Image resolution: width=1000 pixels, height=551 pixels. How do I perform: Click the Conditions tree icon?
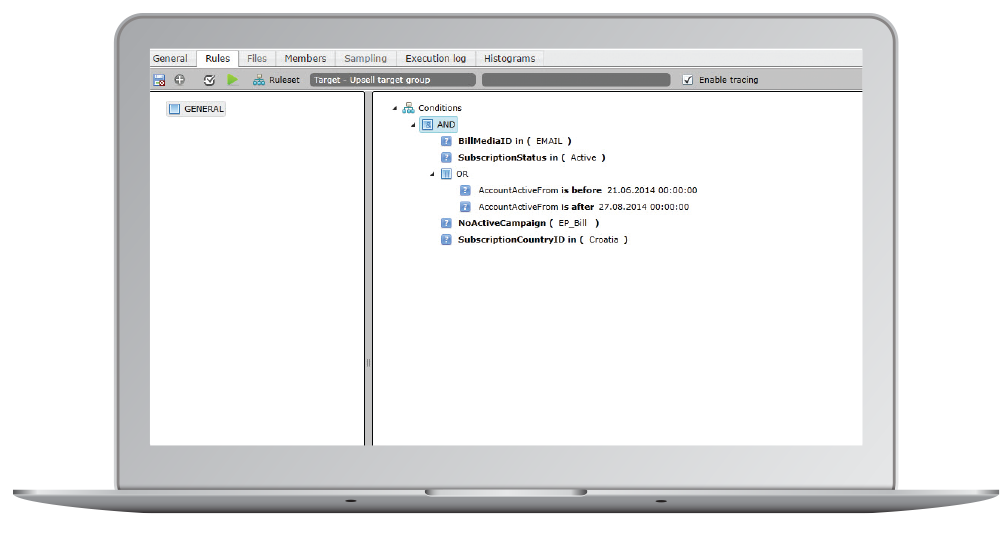click(408, 108)
